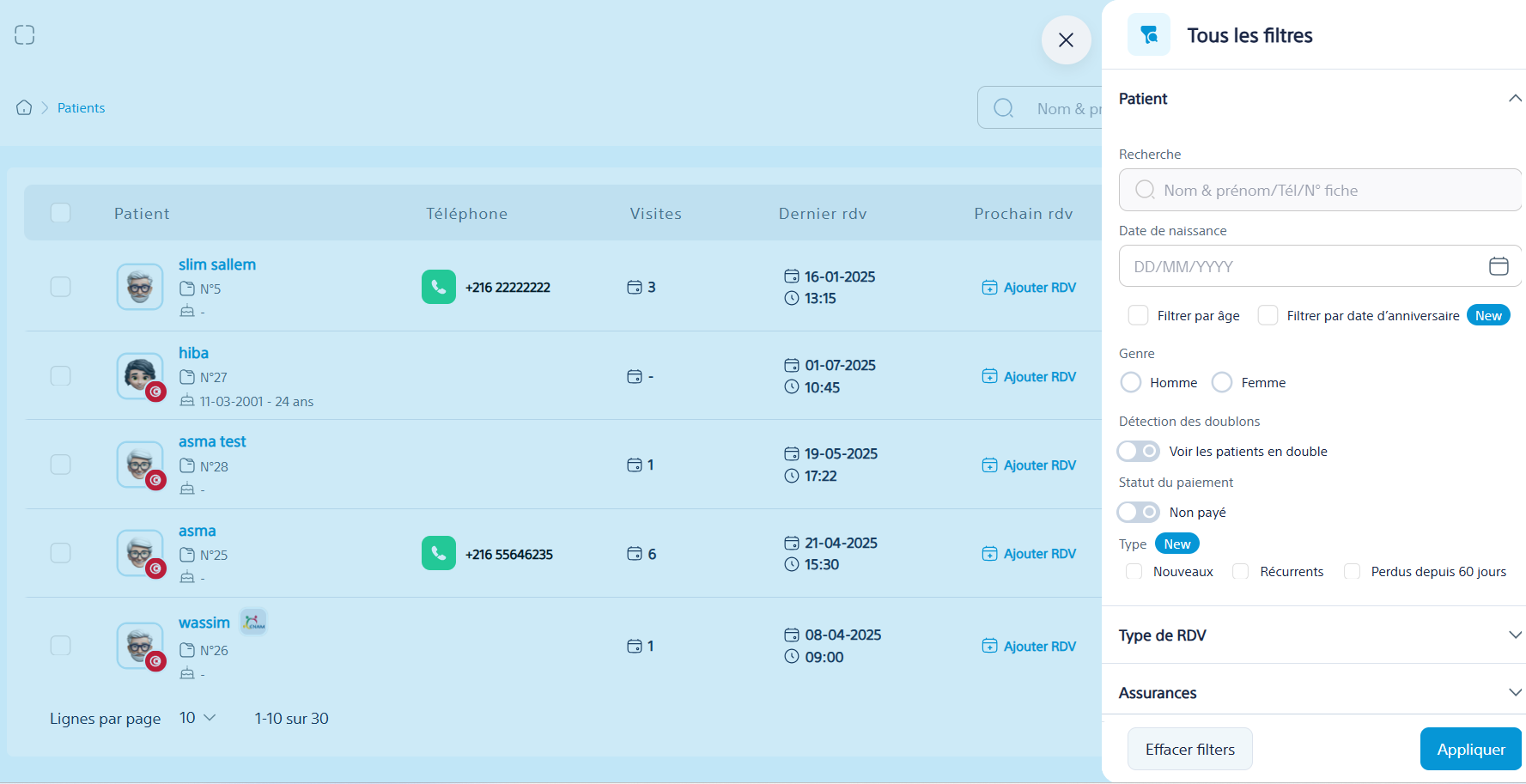
Task: Enable the Voir les patients en double toggle
Action: (x=1138, y=451)
